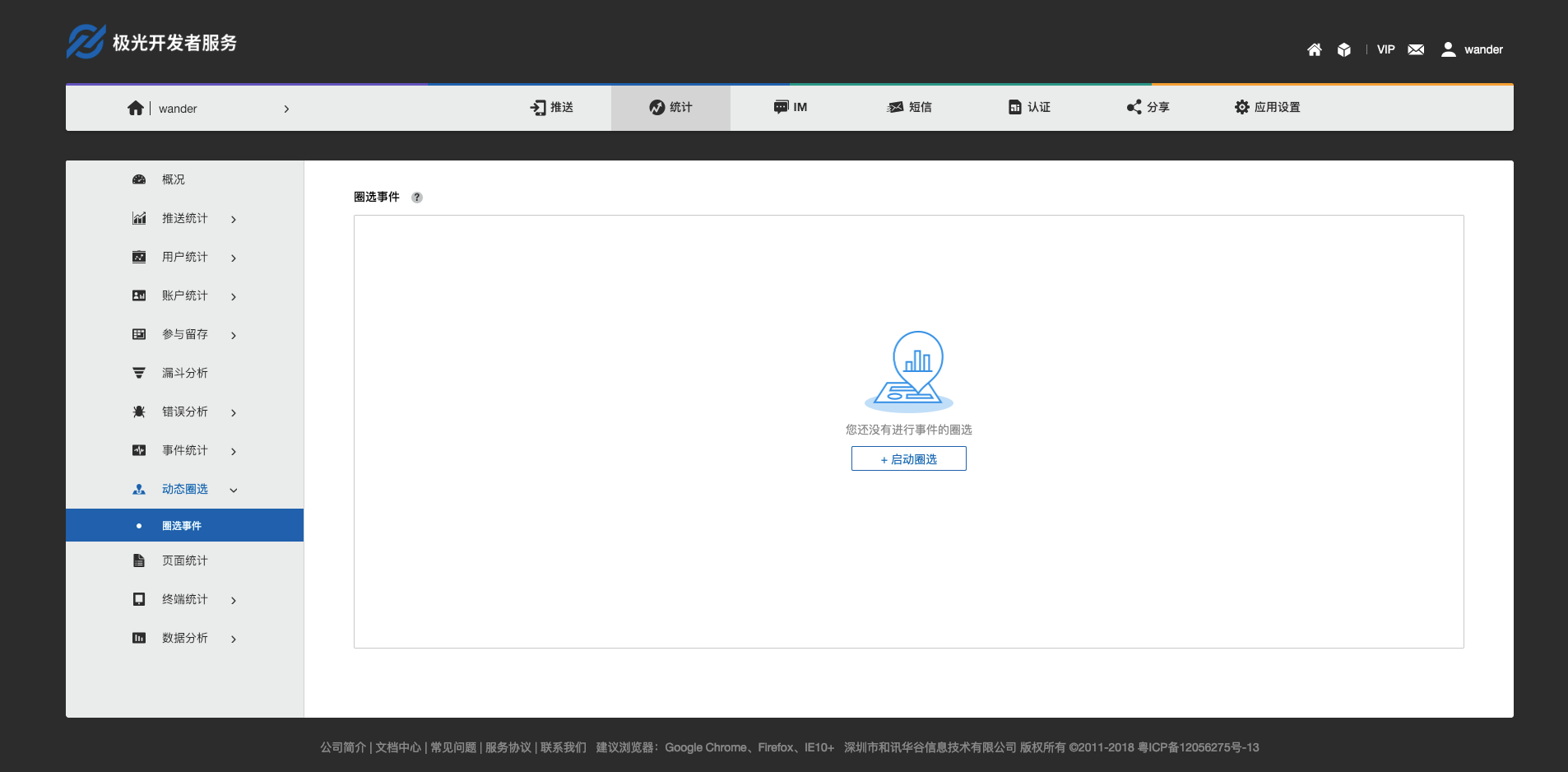Viewport: 1568px width, 772px height.
Task: Click the VIP label in the header
Action: (1385, 50)
